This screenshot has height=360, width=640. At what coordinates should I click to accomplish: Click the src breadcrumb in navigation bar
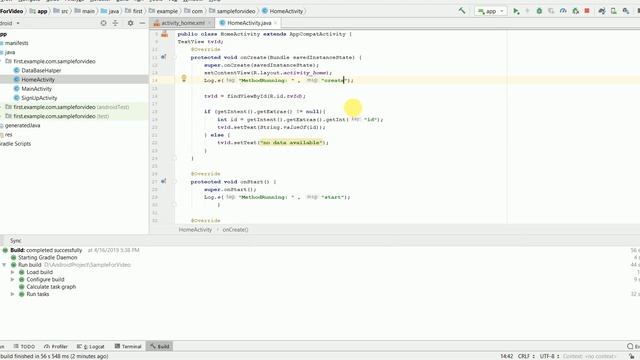click(x=61, y=11)
